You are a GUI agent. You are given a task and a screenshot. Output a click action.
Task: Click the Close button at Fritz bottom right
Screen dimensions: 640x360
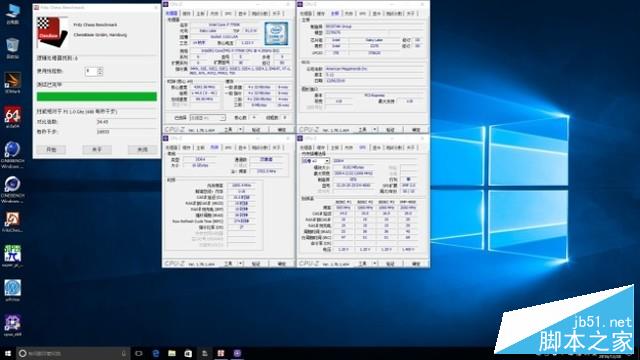pyautogui.click(x=142, y=149)
